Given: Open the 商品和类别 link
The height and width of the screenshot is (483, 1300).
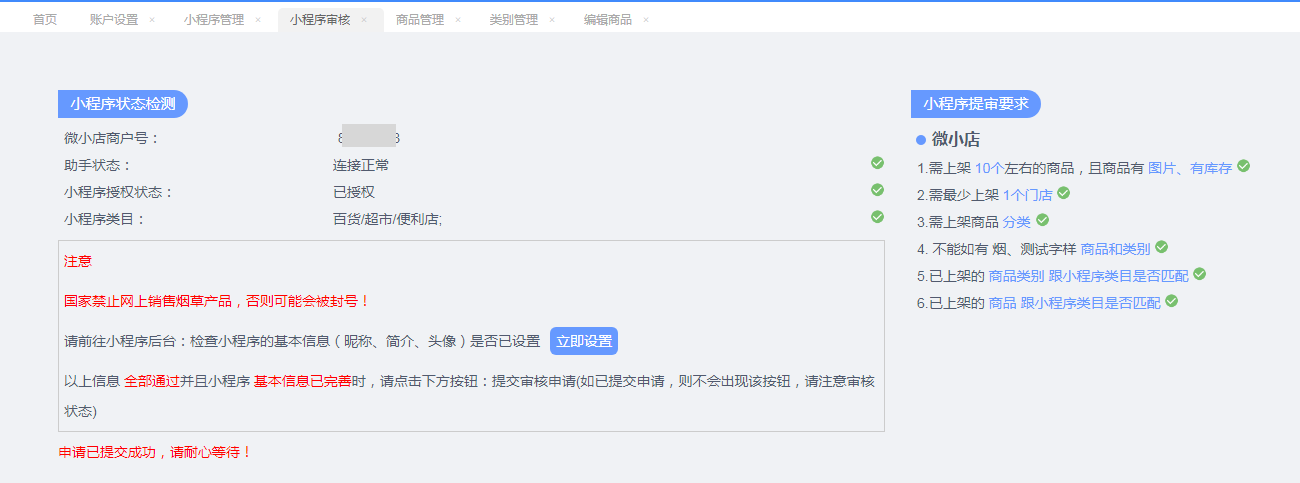Looking at the screenshot, I should coord(1115,248).
